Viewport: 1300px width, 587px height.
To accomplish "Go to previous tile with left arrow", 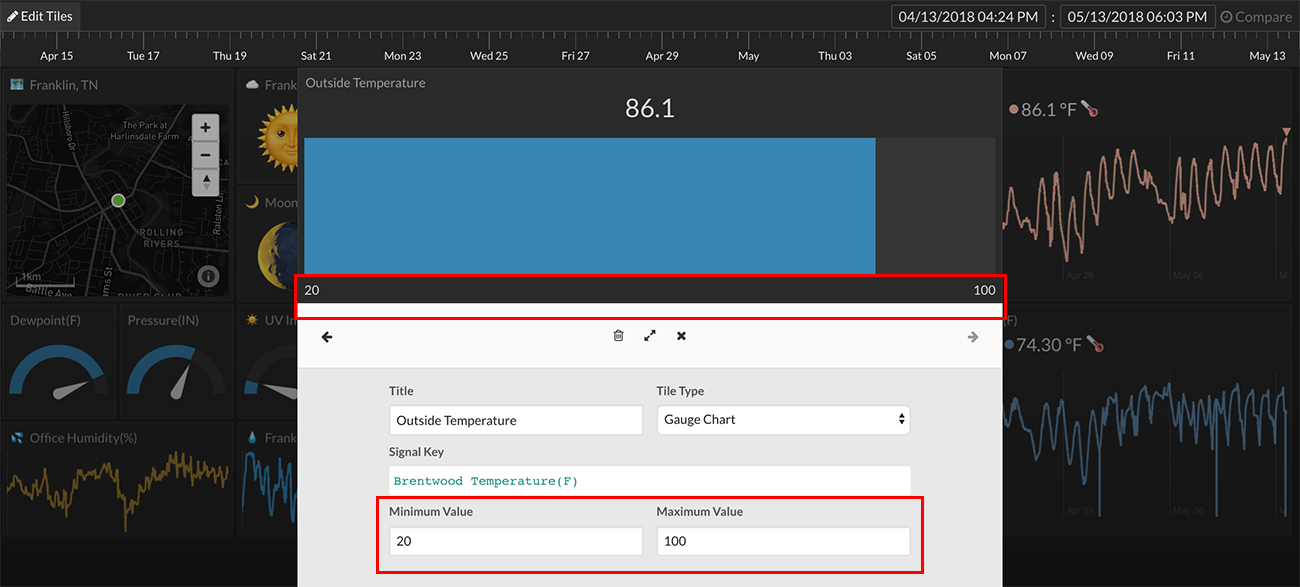I will [x=327, y=337].
